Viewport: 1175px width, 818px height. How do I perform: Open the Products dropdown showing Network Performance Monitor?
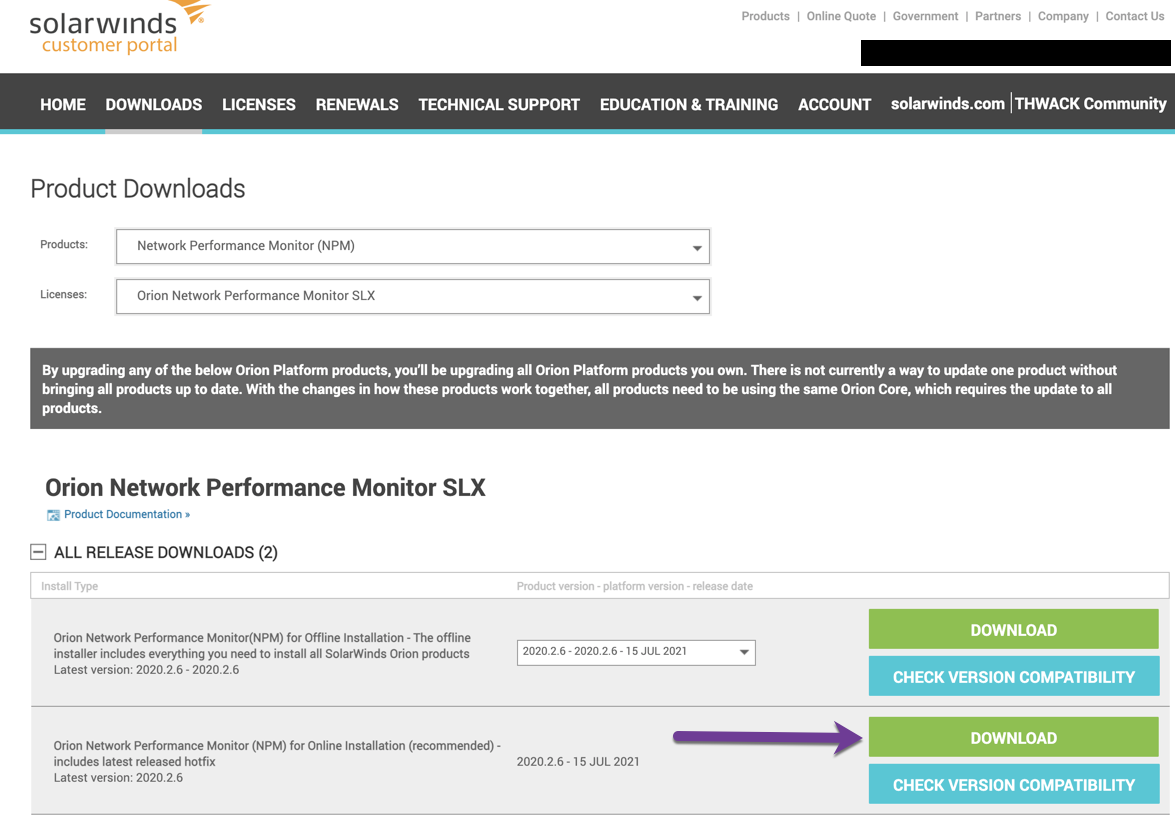point(413,246)
